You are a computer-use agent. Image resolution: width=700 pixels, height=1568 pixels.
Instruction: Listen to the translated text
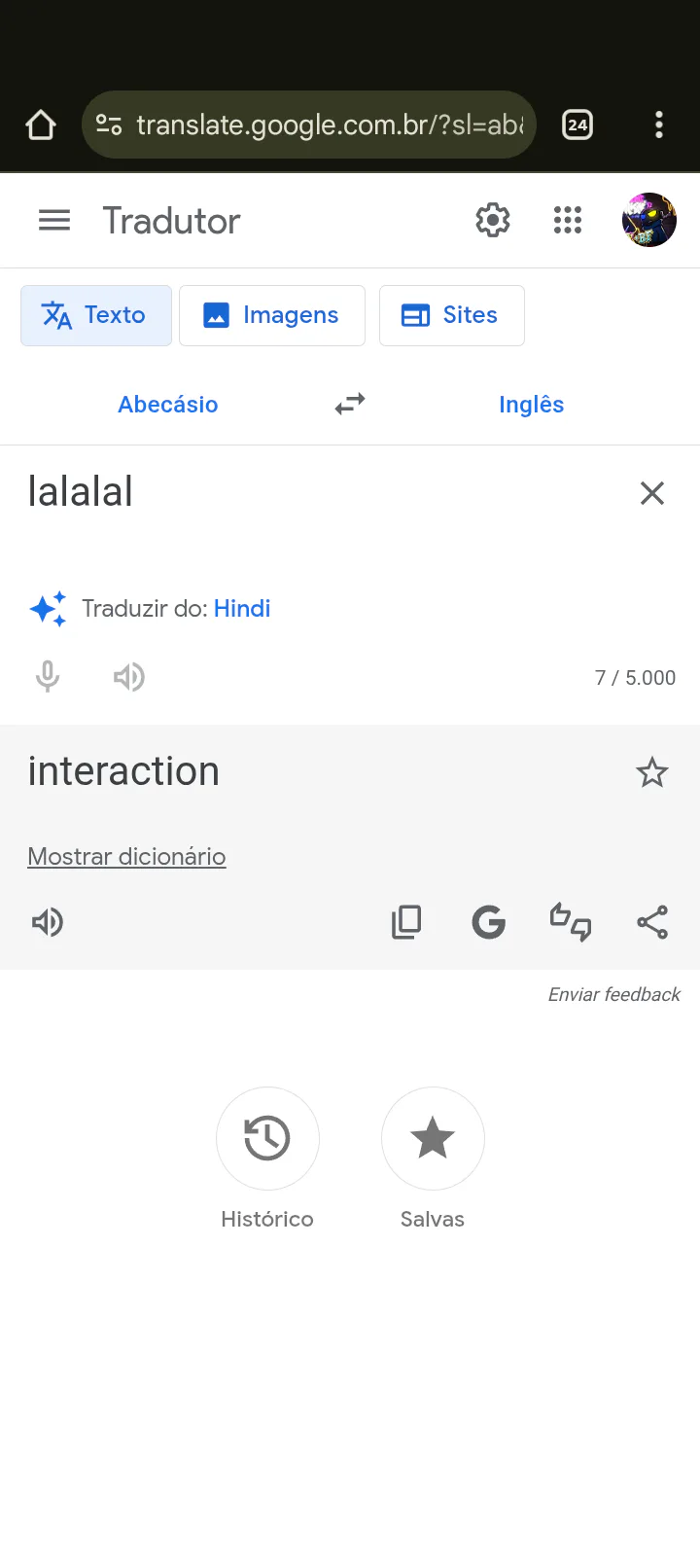click(48, 921)
